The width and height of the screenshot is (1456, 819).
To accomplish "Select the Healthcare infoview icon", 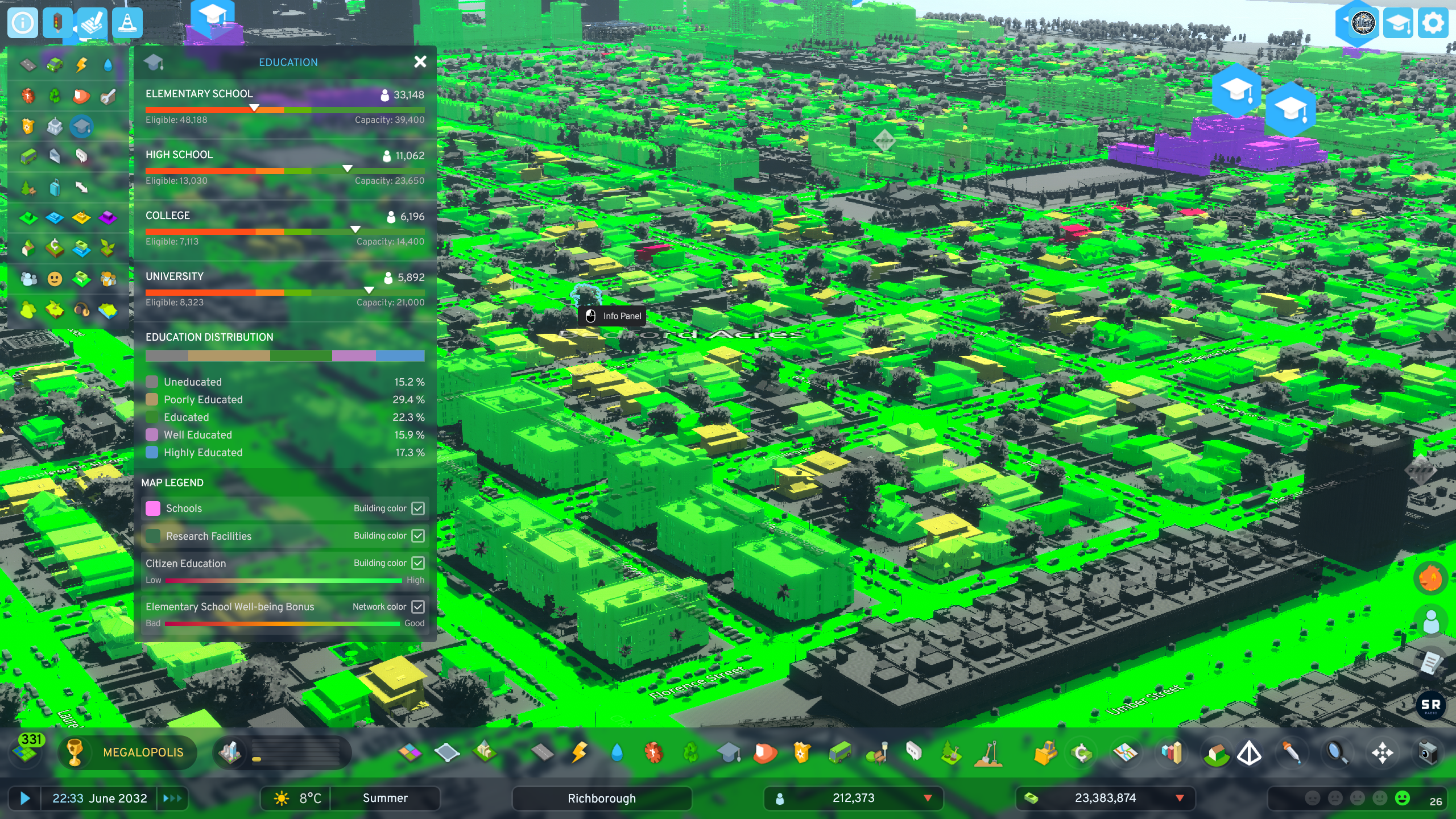I will (28, 96).
